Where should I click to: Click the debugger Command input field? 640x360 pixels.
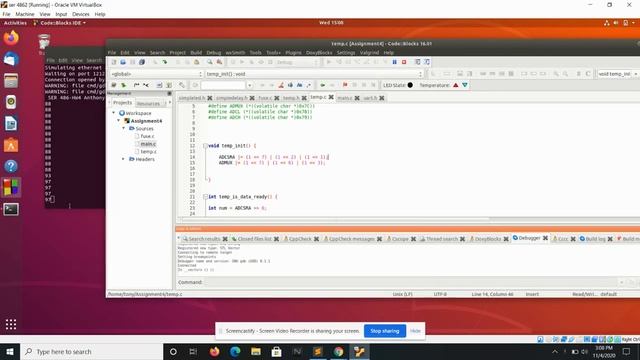(x=410, y=282)
